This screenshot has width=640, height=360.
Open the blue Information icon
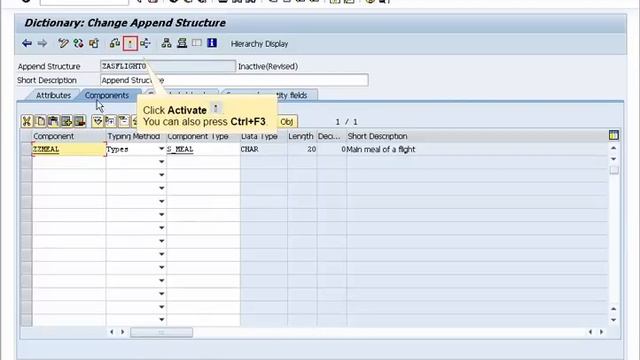coord(212,43)
